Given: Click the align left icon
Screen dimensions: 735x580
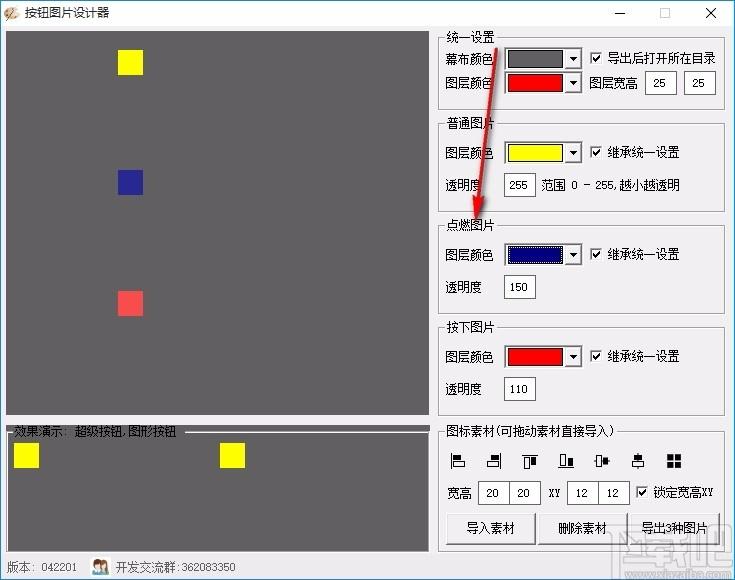Looking at the screenshot, I should tap(459, 461).
